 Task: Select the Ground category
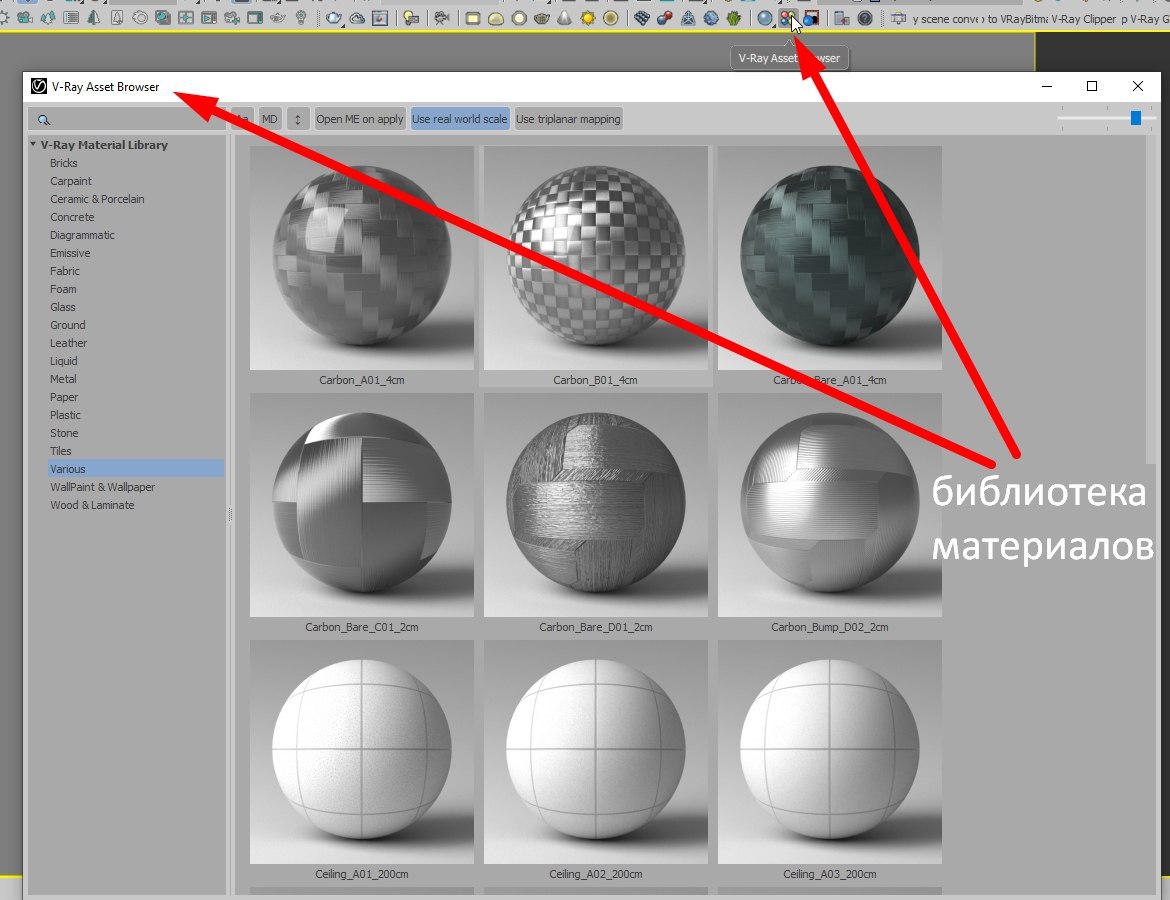pos(68,325)
